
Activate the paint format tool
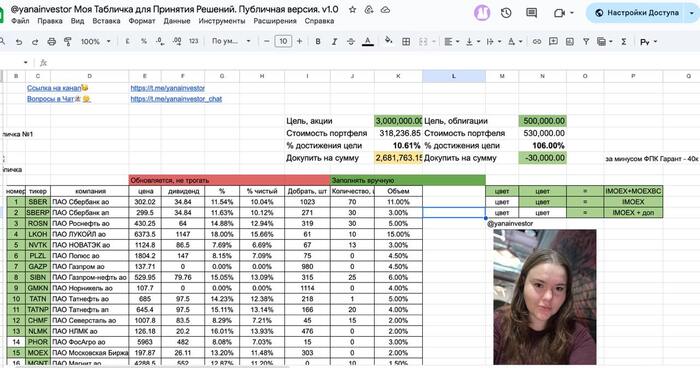click(68, 42)
